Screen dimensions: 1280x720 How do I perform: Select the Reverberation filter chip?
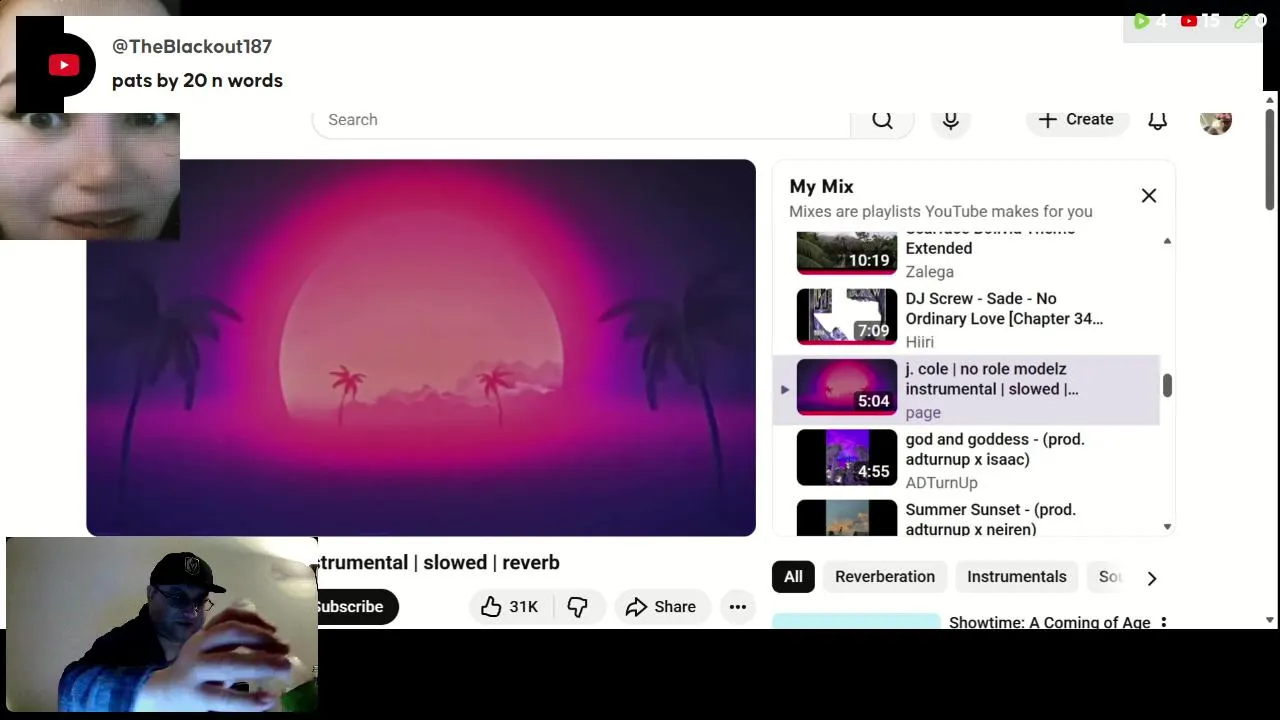(x=885, y=577)
